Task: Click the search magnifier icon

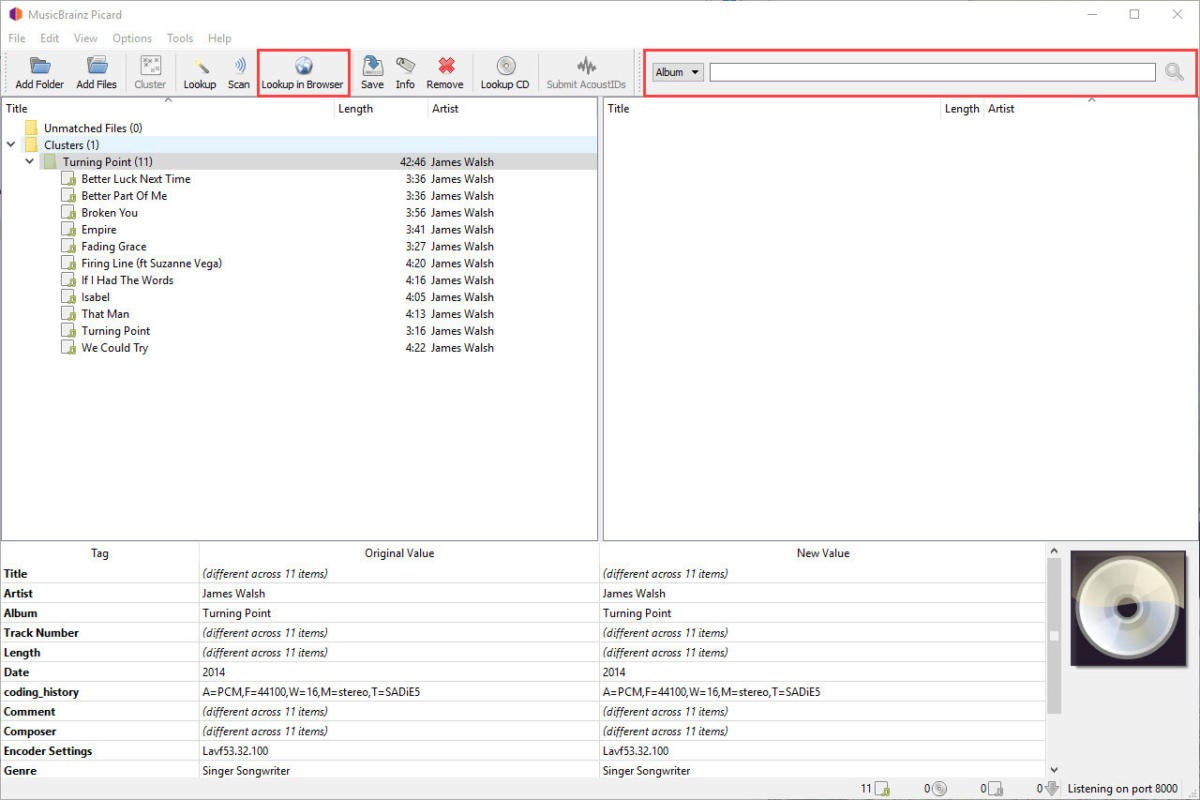Action: click(1174, 72)
